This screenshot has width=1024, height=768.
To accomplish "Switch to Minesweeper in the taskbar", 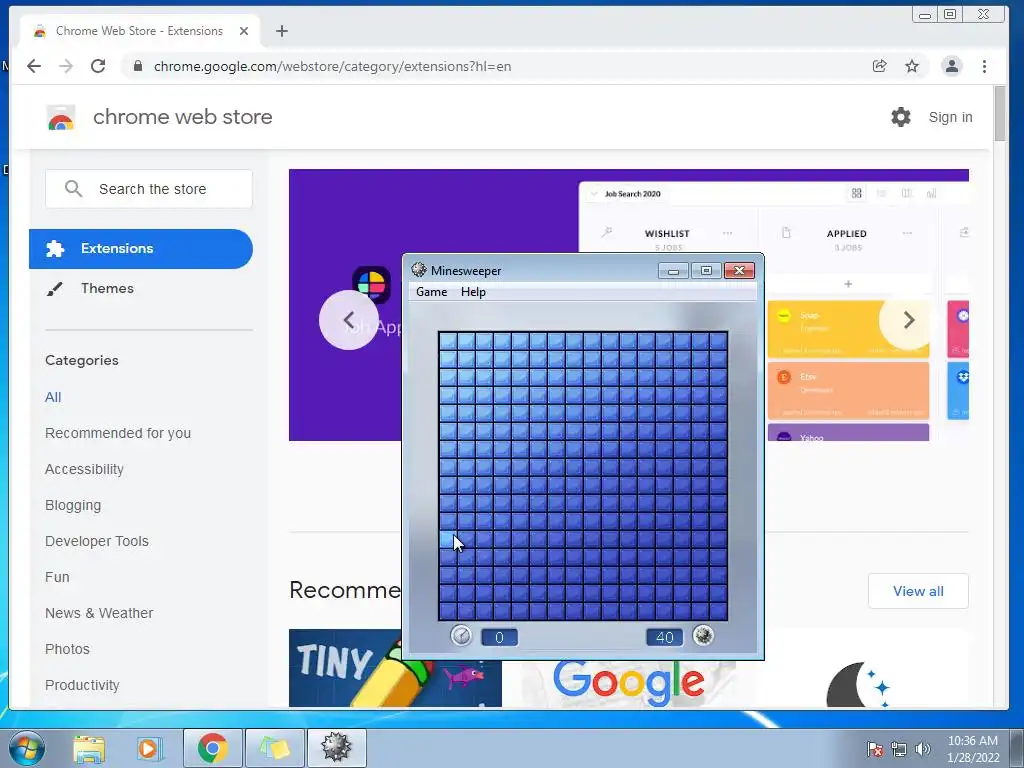I will pyautogui.click(x=336, y=748).
